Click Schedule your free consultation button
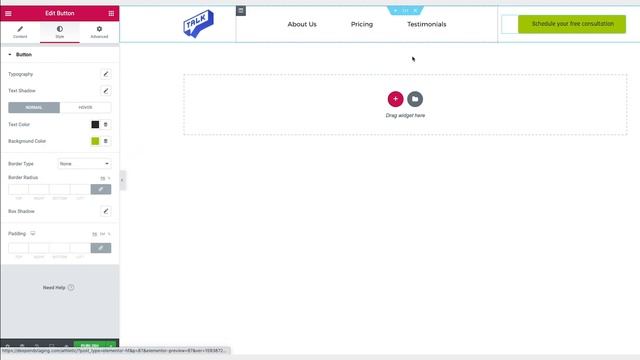640x360 pixels. pos(572,24)
